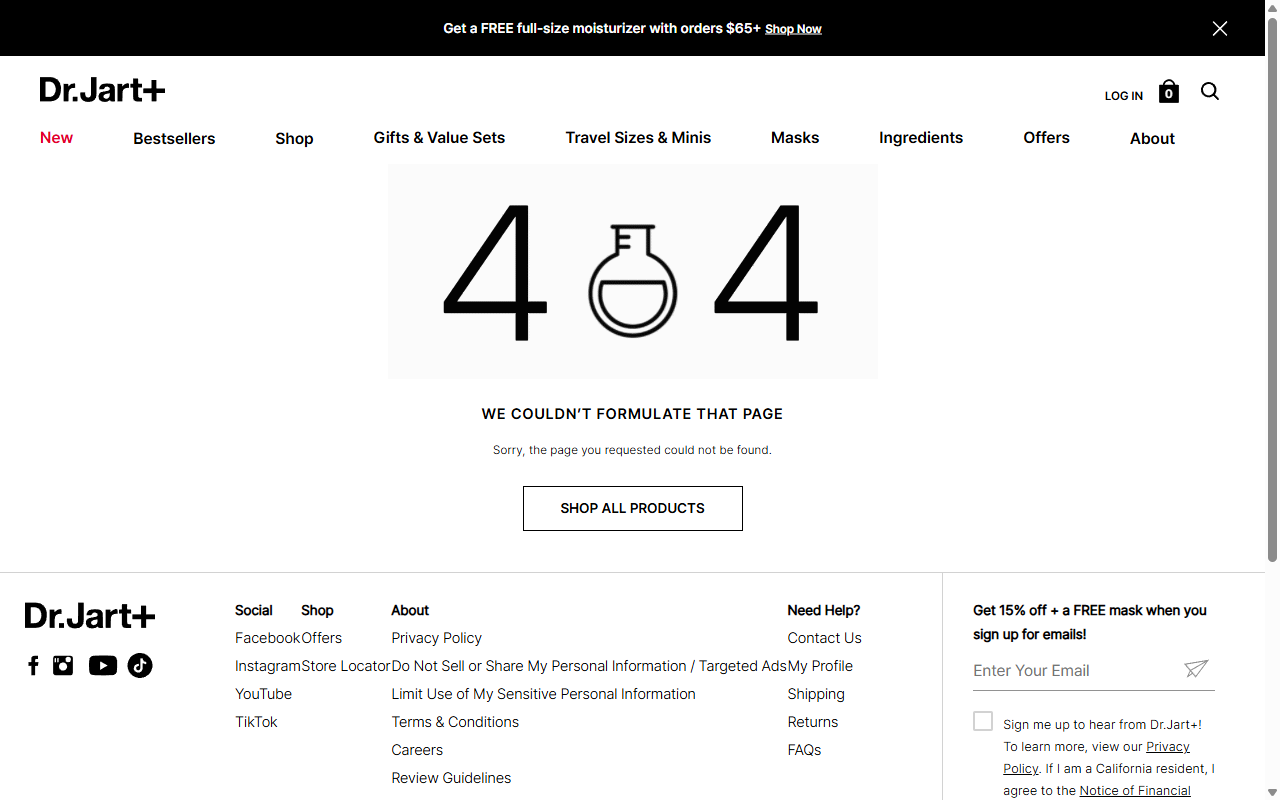Click the Instagram text link in footer
Viewport: 1280px width, 800px height.
click(268, 666)
